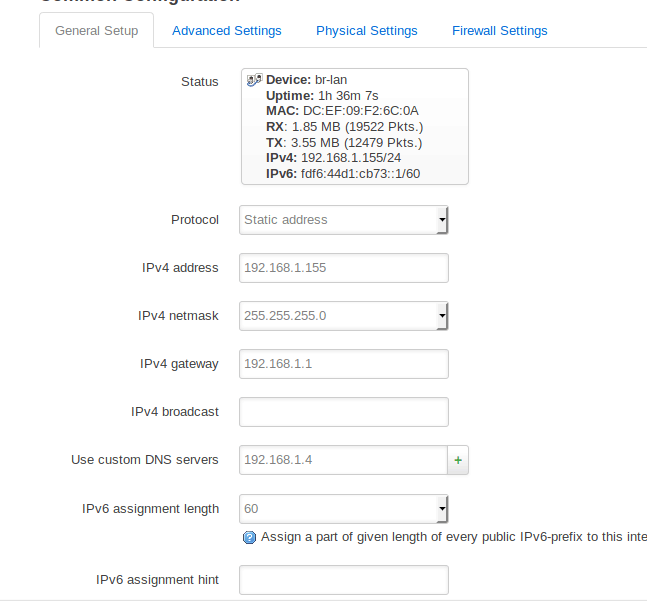The height and width of the screenshot is (601, 647).
Task: Click the empty IPv4 broadcast field
Action: (x=344, y=412)
